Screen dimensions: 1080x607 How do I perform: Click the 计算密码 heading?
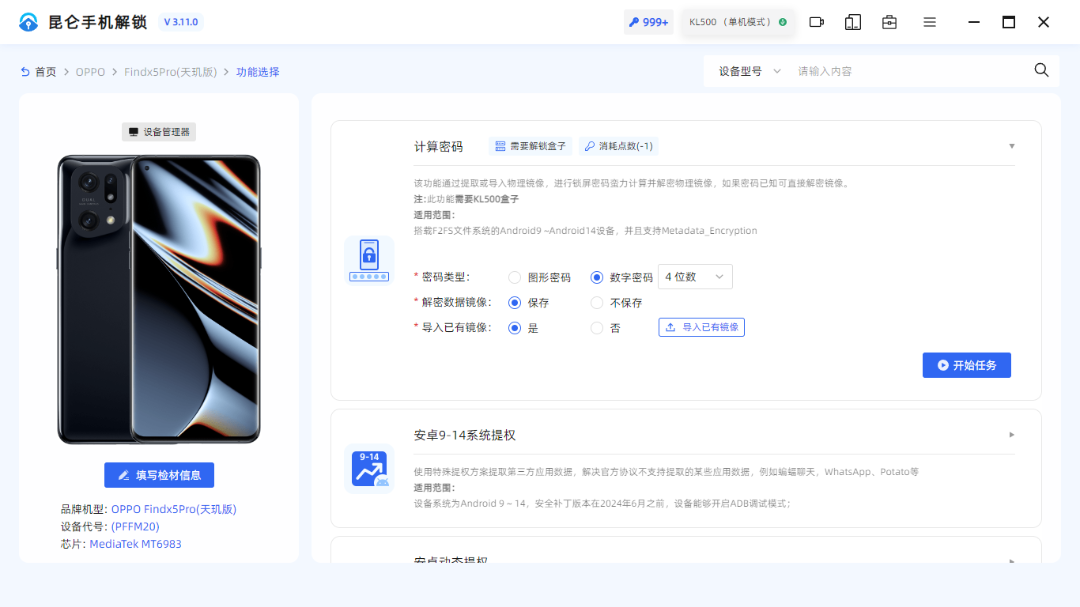pyautogui.click(x=438, y=147)
